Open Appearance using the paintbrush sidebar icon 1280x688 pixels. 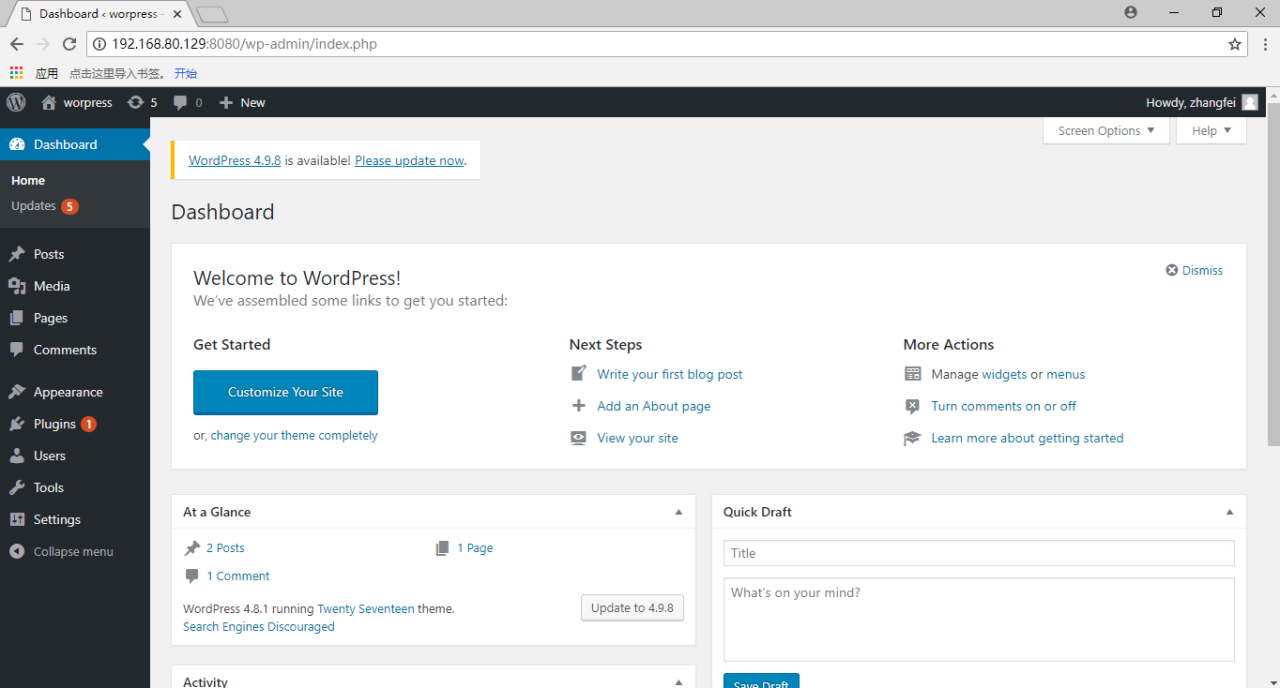17,391
